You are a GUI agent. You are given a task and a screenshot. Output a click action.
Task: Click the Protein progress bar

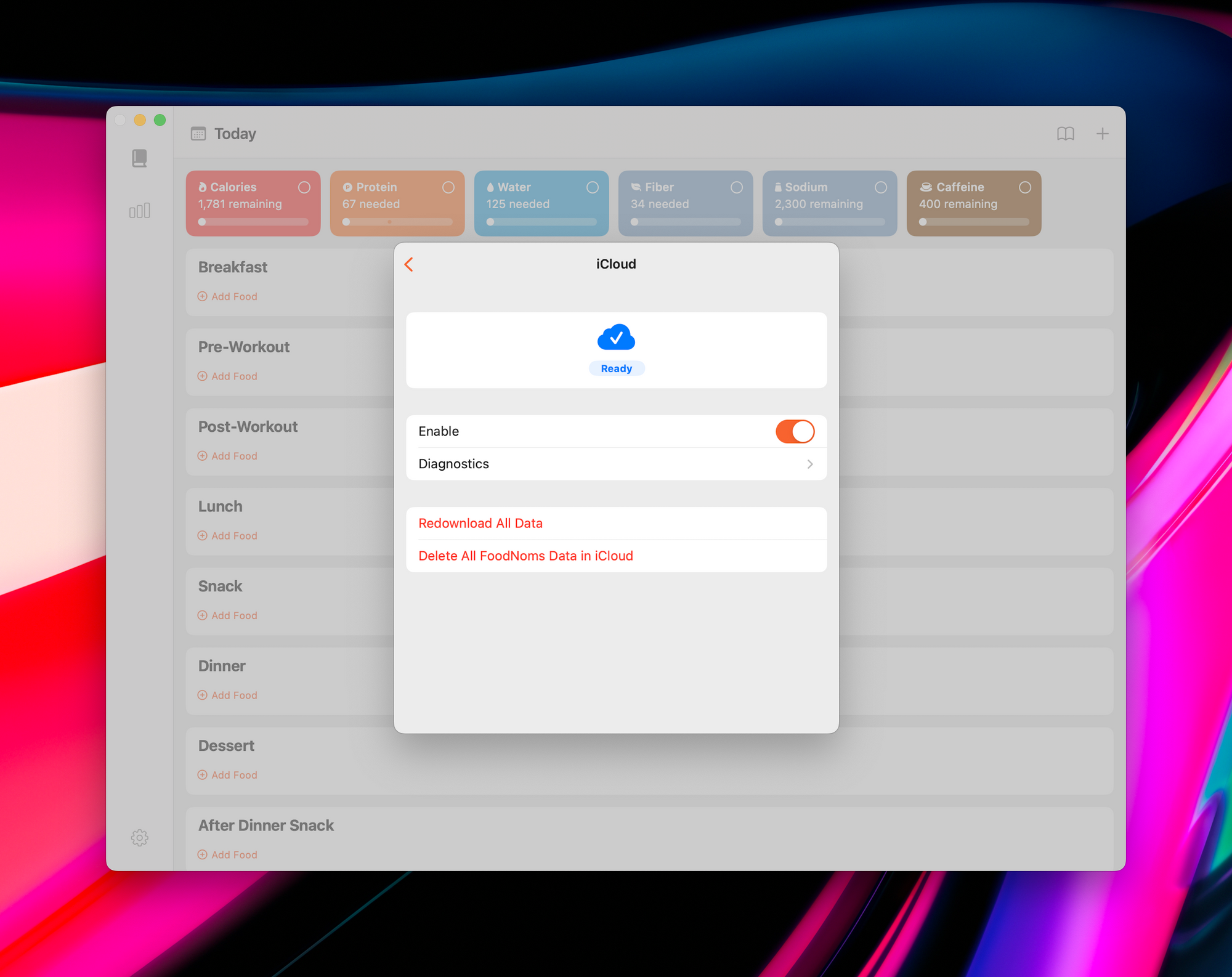click(x=397, y=222)
